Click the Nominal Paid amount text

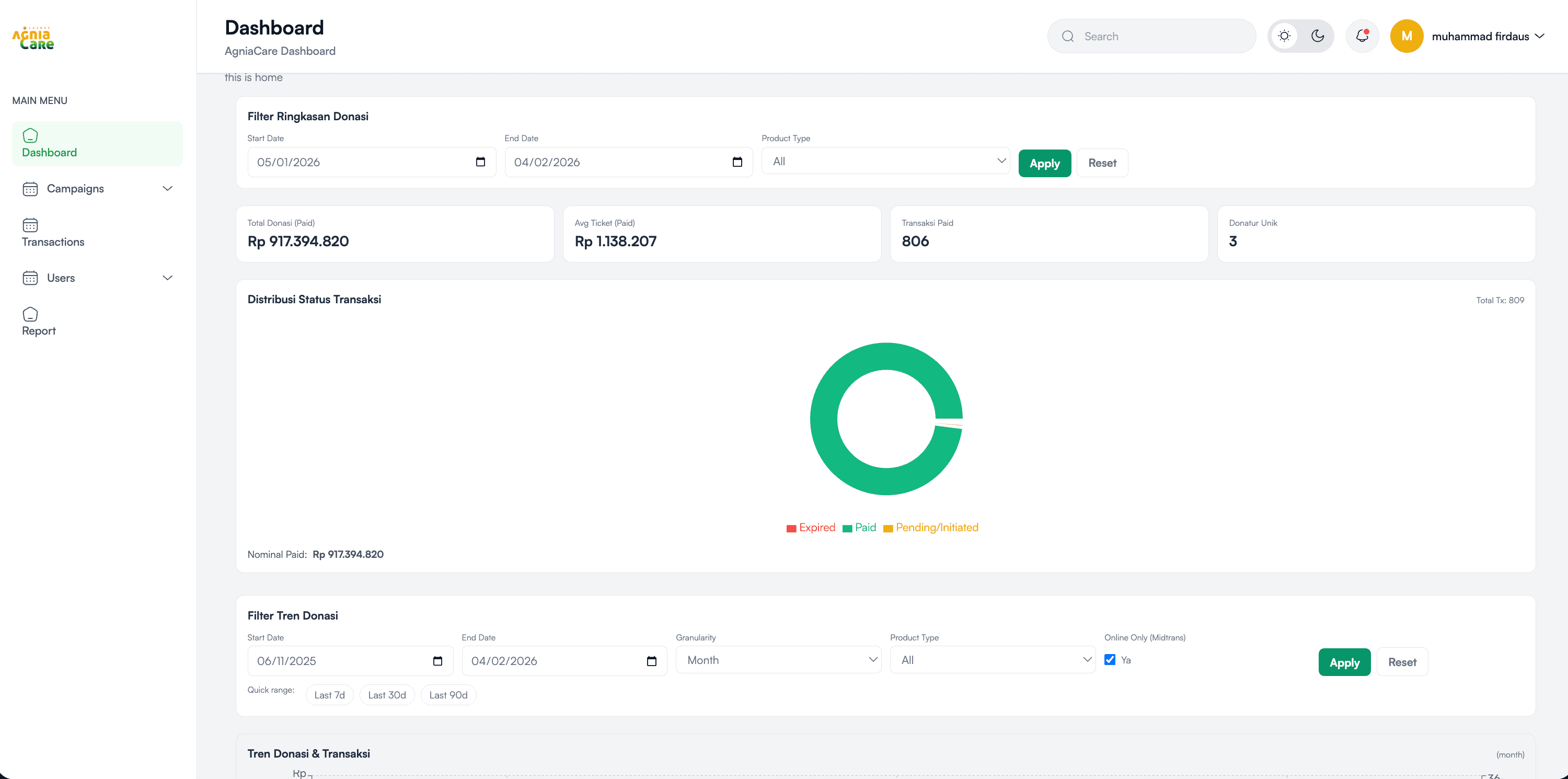coord(348,554)
